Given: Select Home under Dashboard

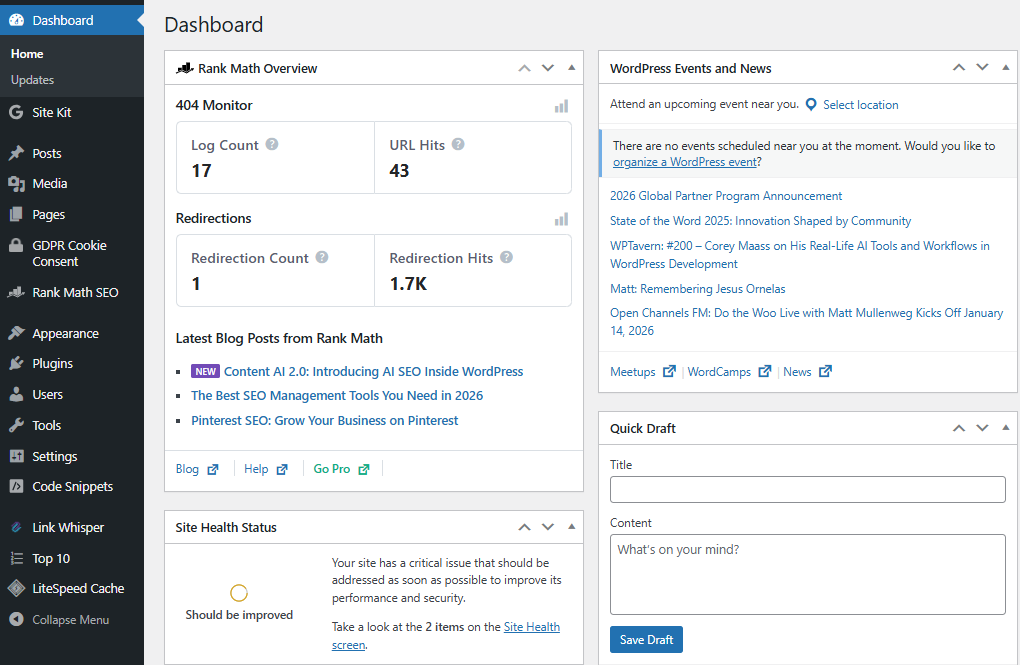Looking at the screenshot, I should click(27, 53).
